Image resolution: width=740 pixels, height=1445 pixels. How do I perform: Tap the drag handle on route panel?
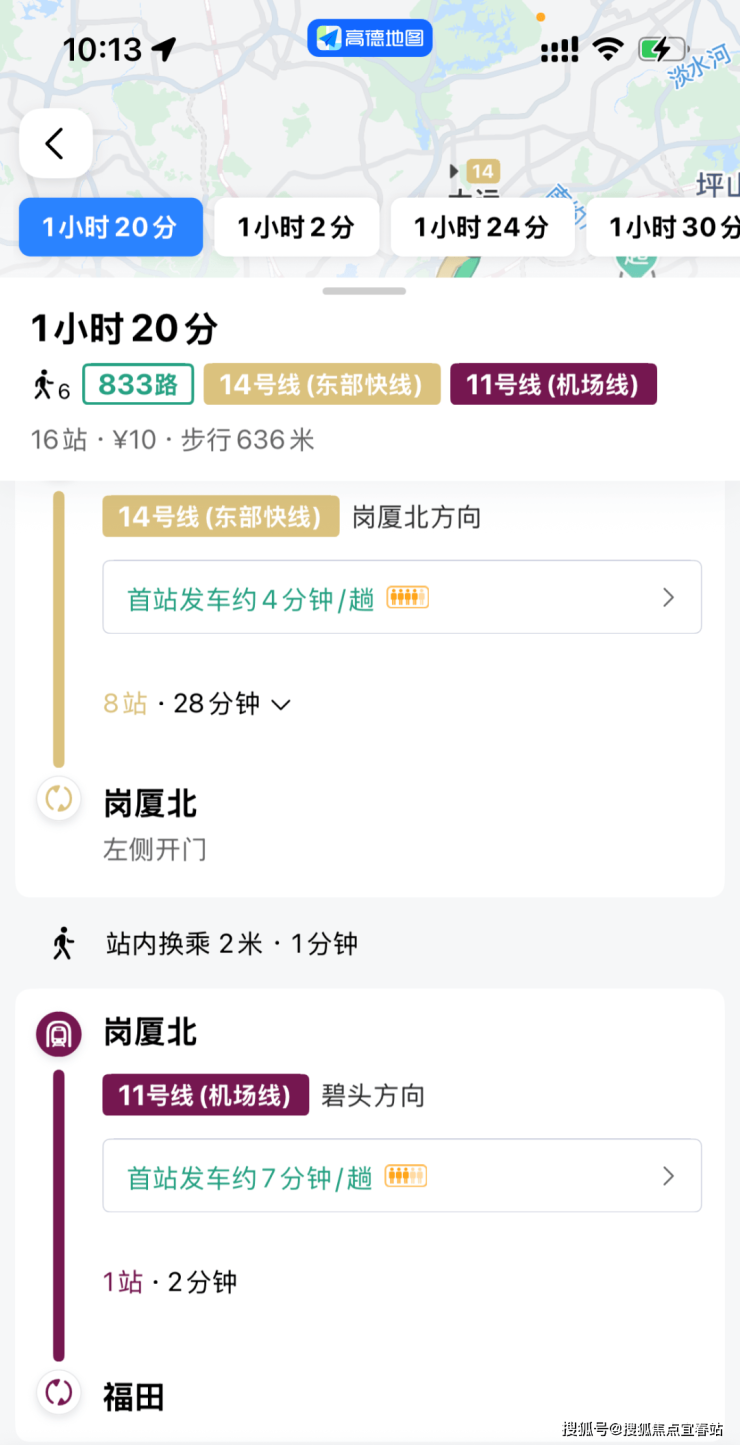[364, 291]
